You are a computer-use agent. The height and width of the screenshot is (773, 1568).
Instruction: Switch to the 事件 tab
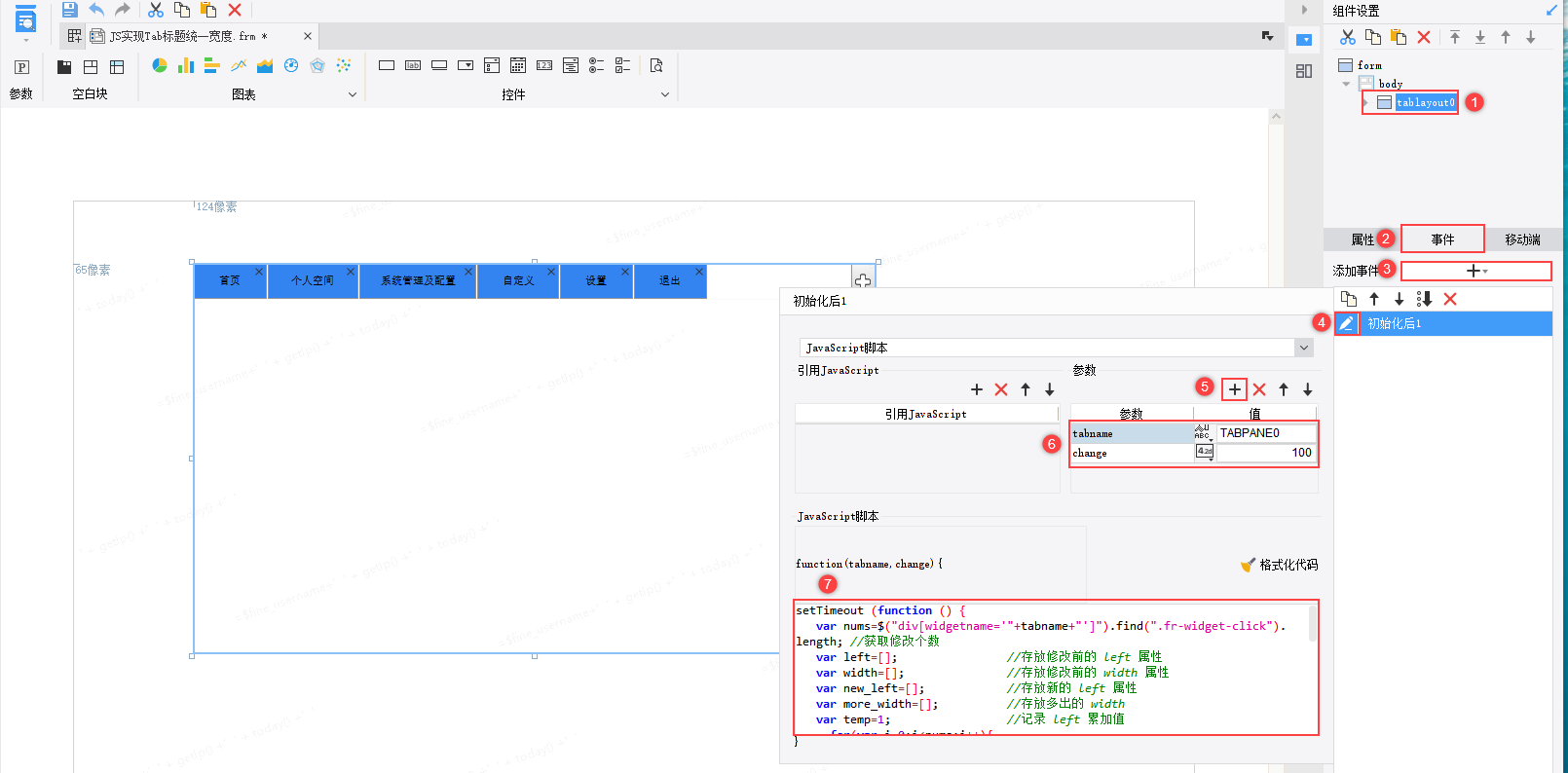1442,239
